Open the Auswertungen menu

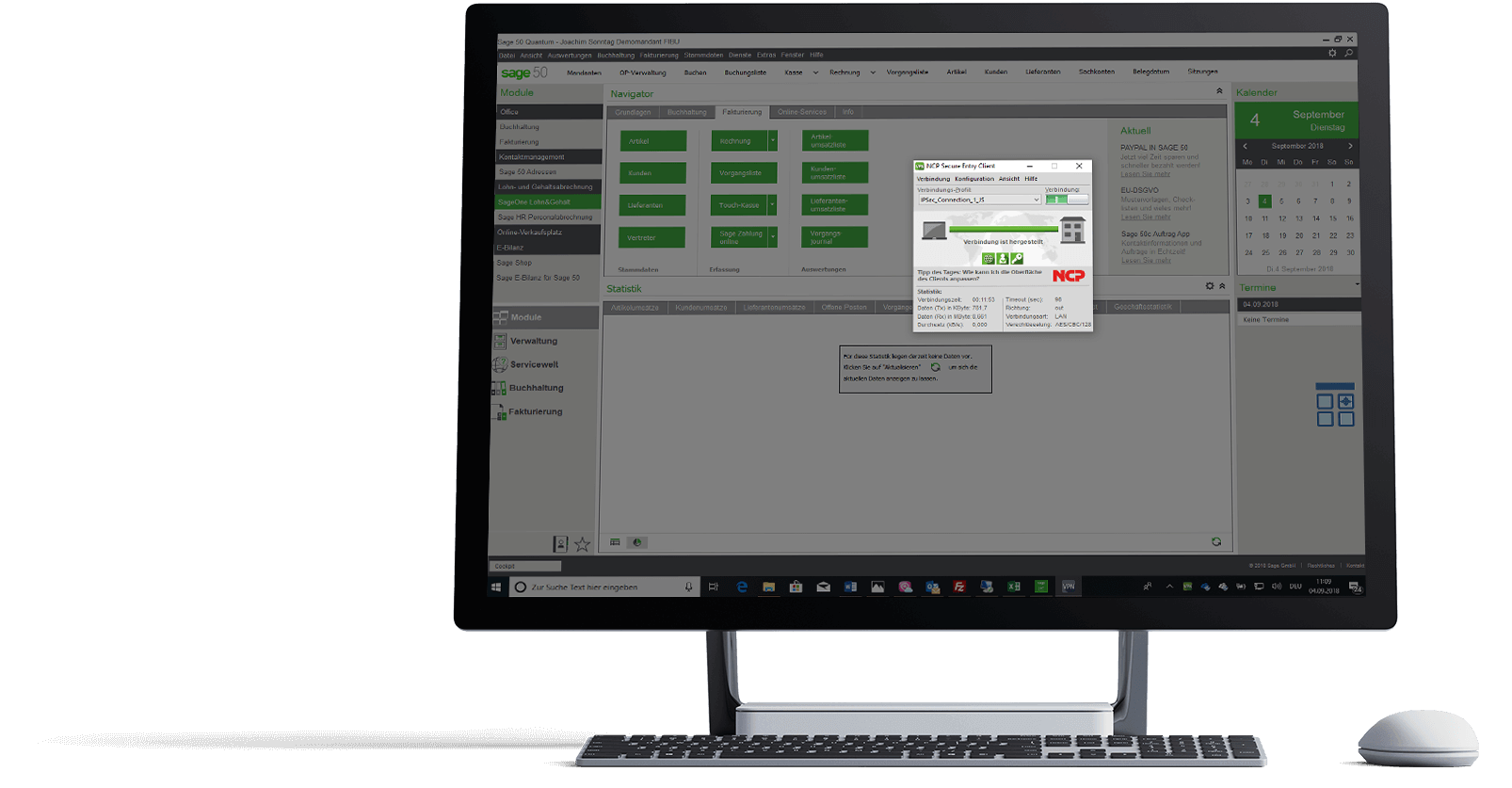[x=570, y=56]
